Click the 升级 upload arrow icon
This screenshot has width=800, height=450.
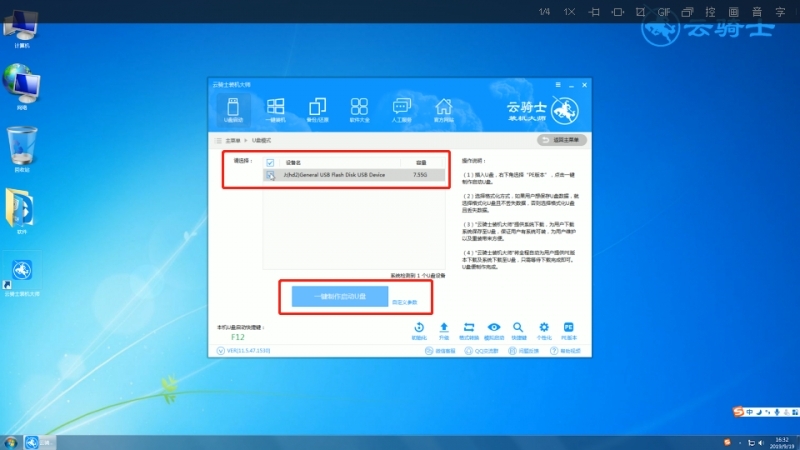tap(444, 331)
